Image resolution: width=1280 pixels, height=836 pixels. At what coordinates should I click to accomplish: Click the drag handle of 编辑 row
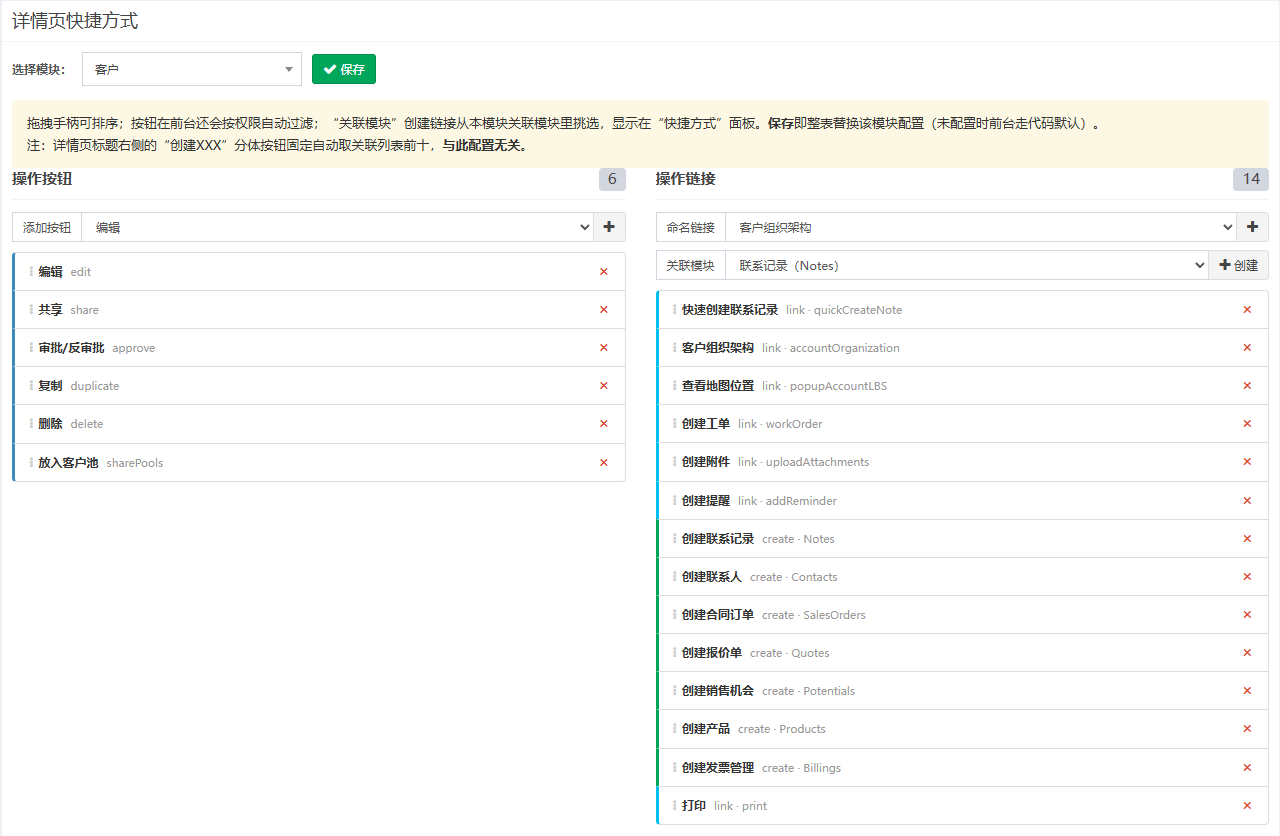pos(32,272)
